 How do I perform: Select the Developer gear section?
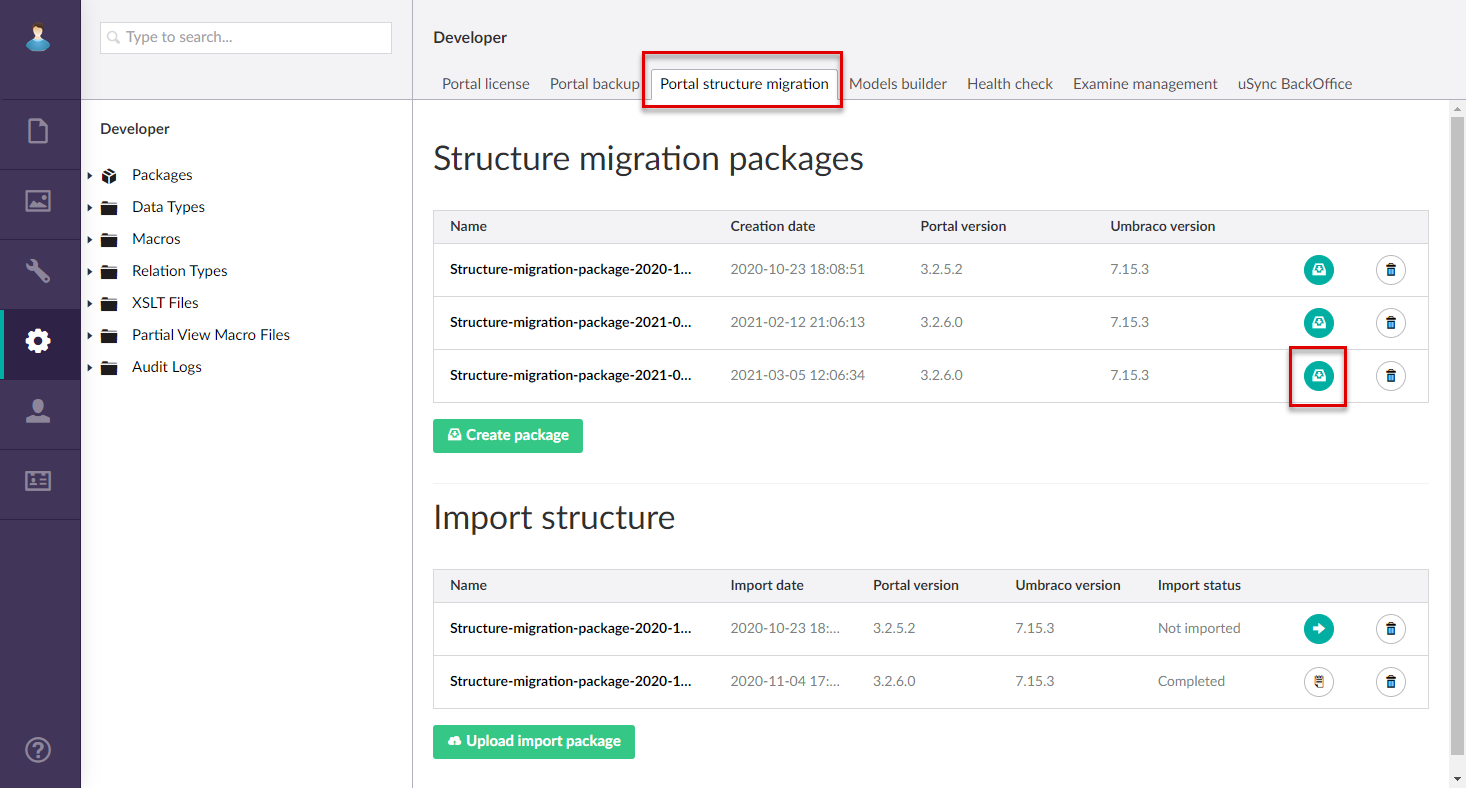click(38, 341)
